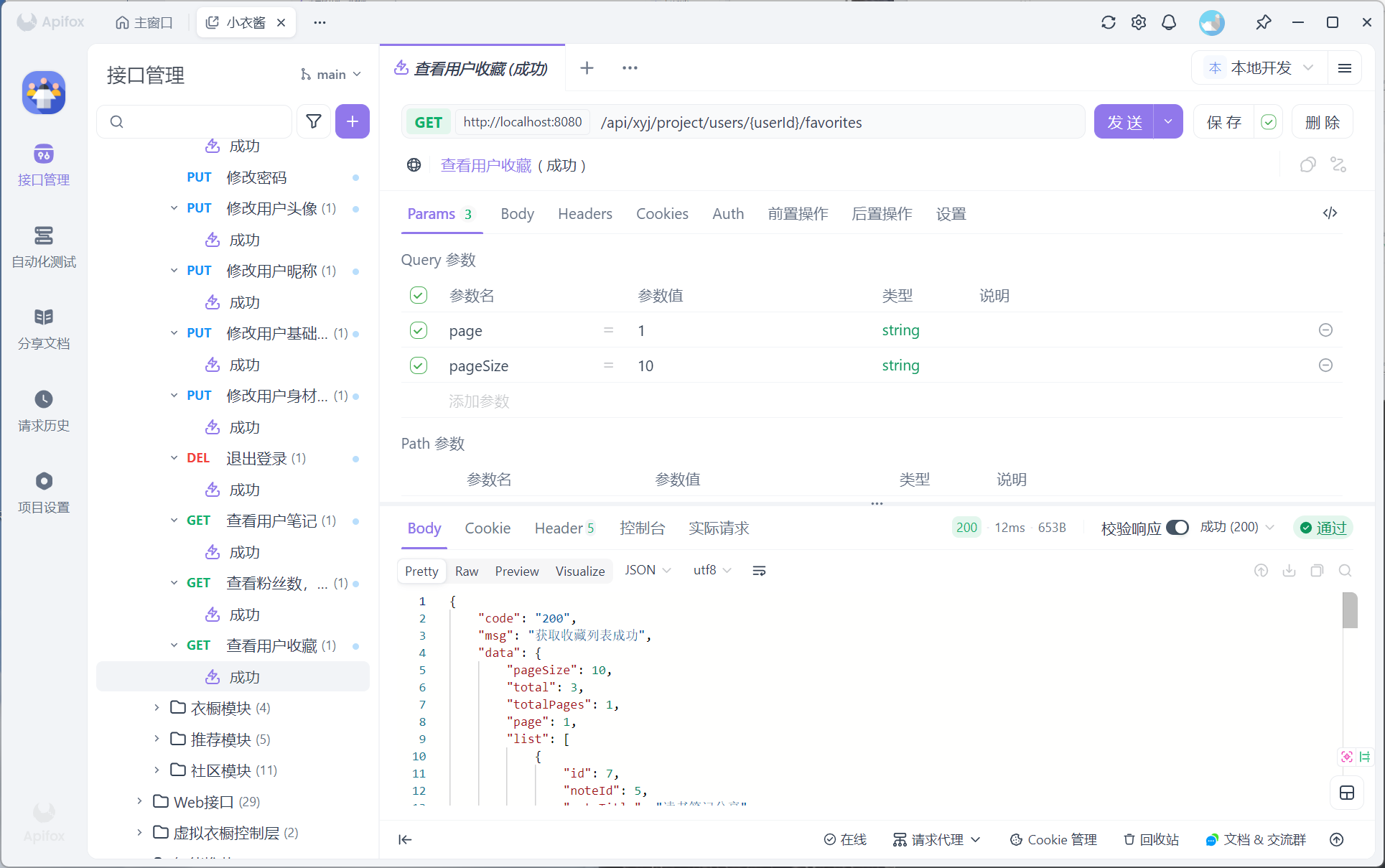Screen dimensions: 1385x868
Task: Download response icon
Action: [x=1289, y=571]
